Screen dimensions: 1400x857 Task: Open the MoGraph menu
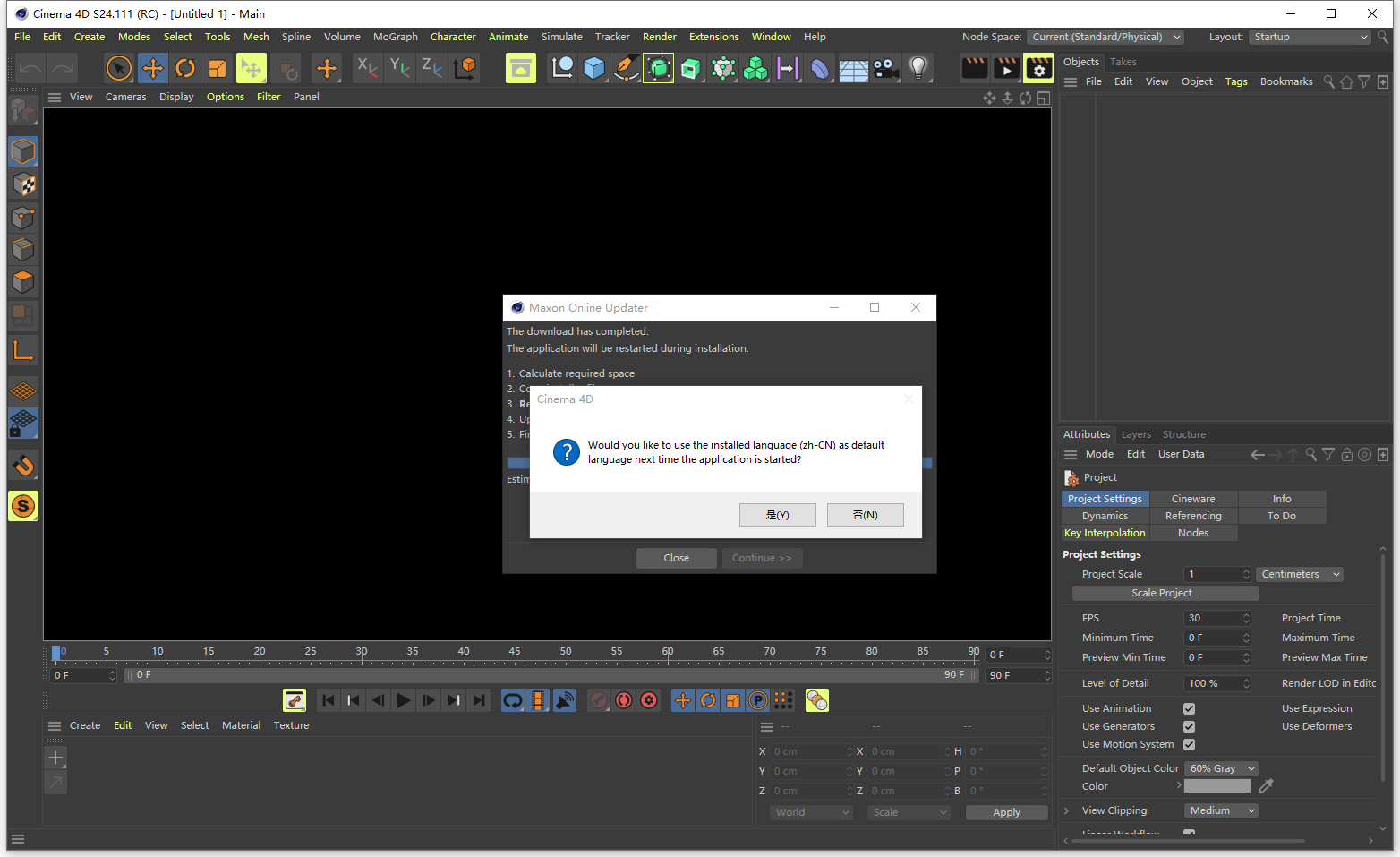pyautogui.click(x=396, y=37)
